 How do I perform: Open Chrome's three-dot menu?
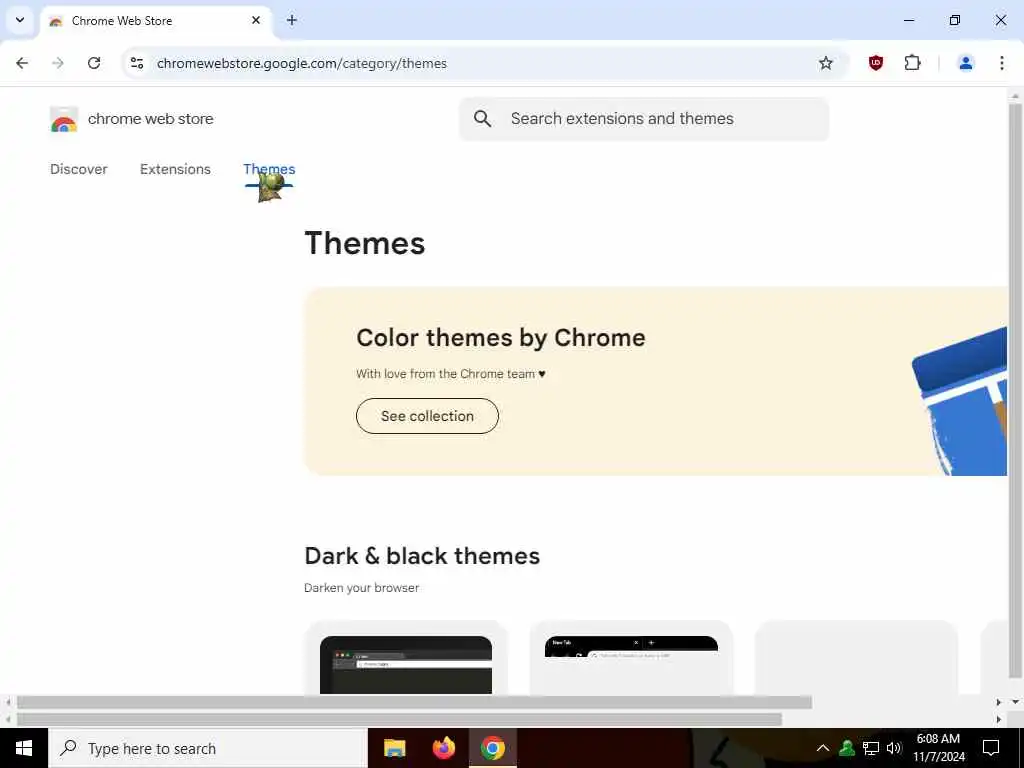pos(1001,63)
